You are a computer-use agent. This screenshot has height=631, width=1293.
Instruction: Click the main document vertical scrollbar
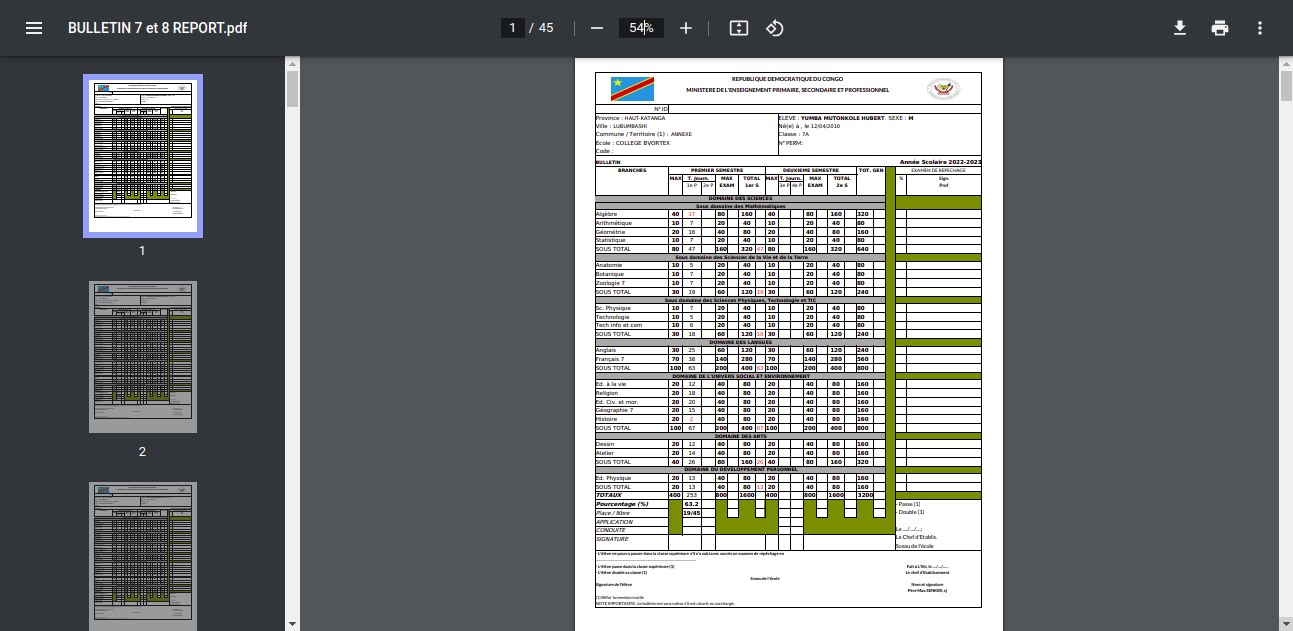coord(1286,87)
